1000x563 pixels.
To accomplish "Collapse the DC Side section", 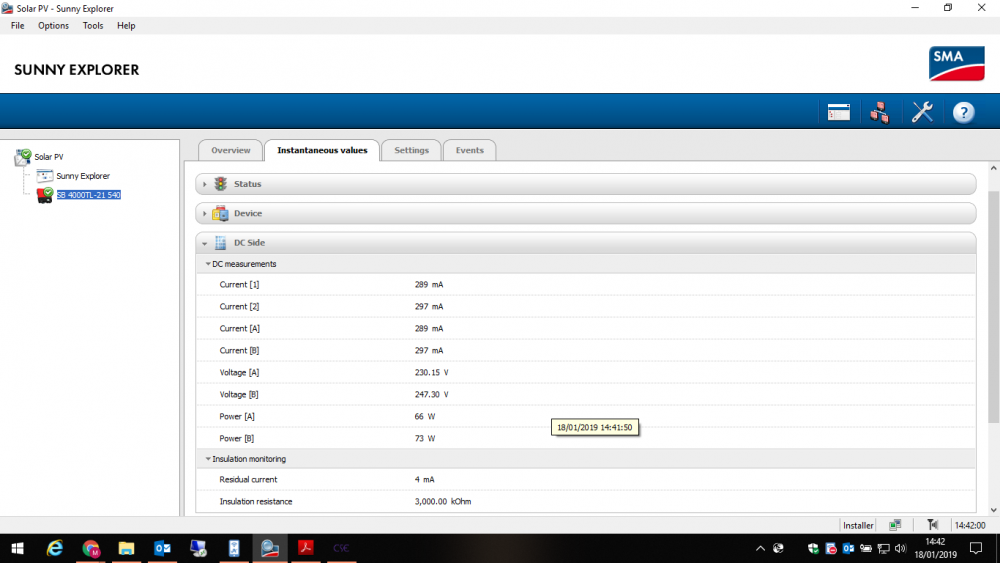I will click(205, 243).
